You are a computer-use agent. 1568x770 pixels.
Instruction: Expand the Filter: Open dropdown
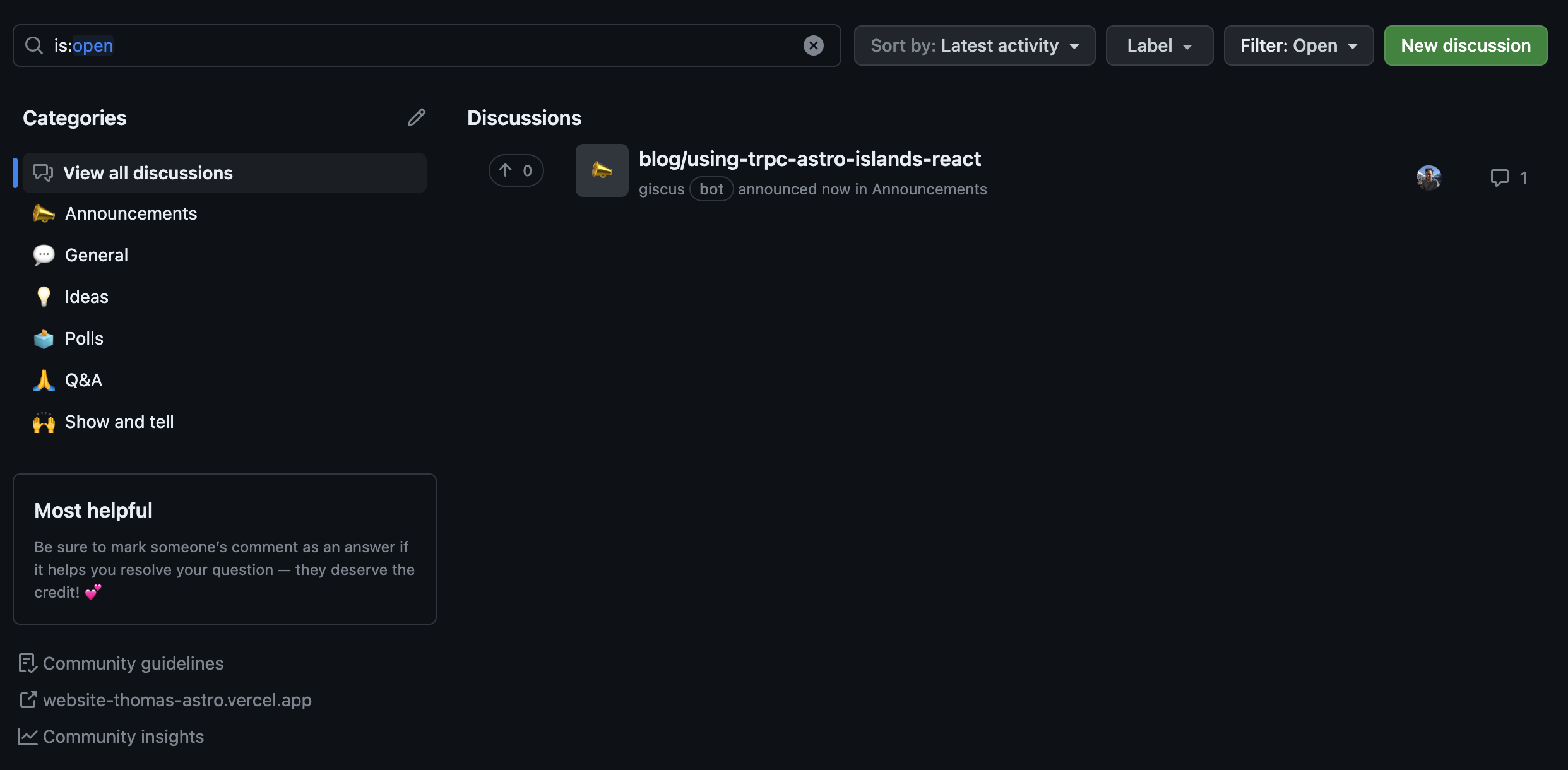coord(1298,45)
